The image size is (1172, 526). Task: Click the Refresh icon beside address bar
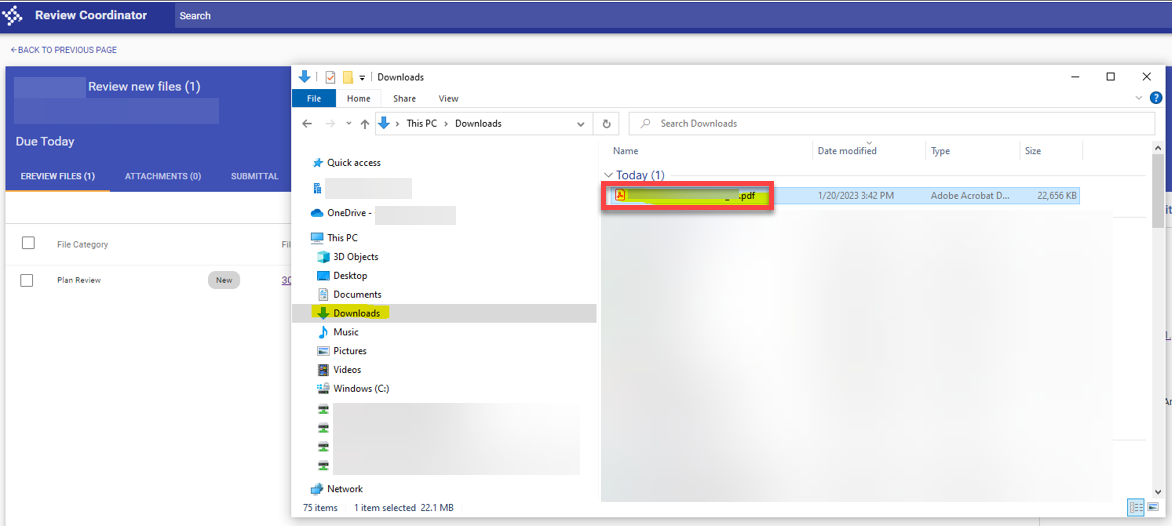[606, 124]
